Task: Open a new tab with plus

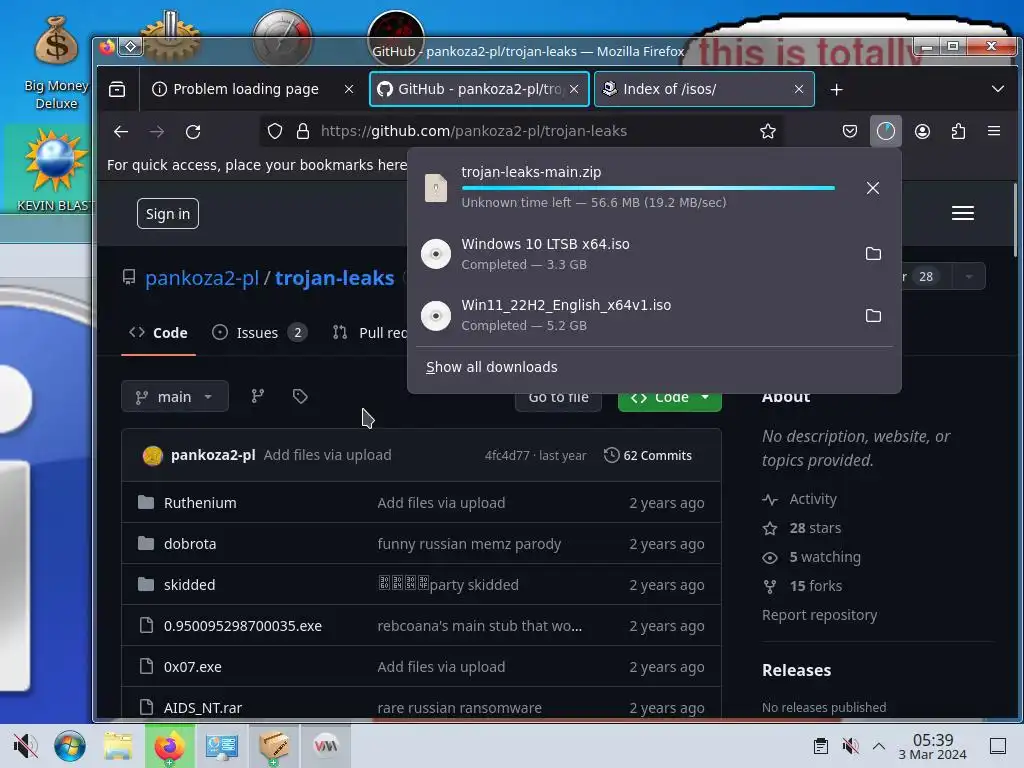Action: point(837,89)
